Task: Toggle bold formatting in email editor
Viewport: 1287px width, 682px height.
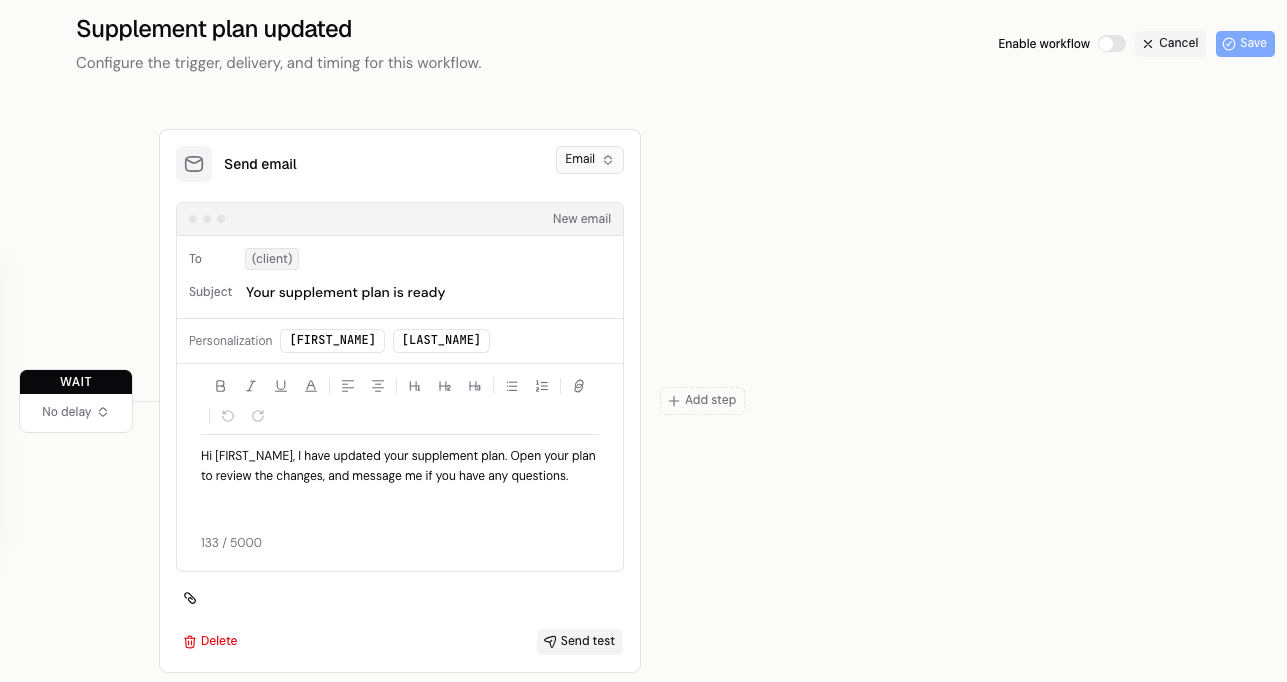Action: 221,386
